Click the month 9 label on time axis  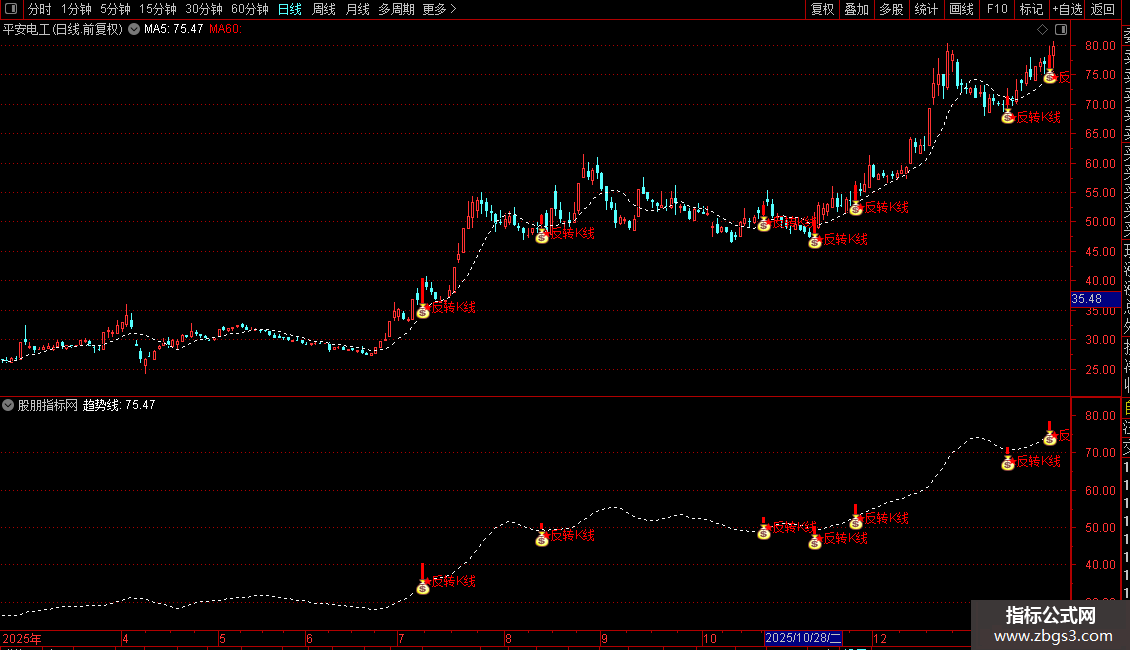(x=604, y=638)
